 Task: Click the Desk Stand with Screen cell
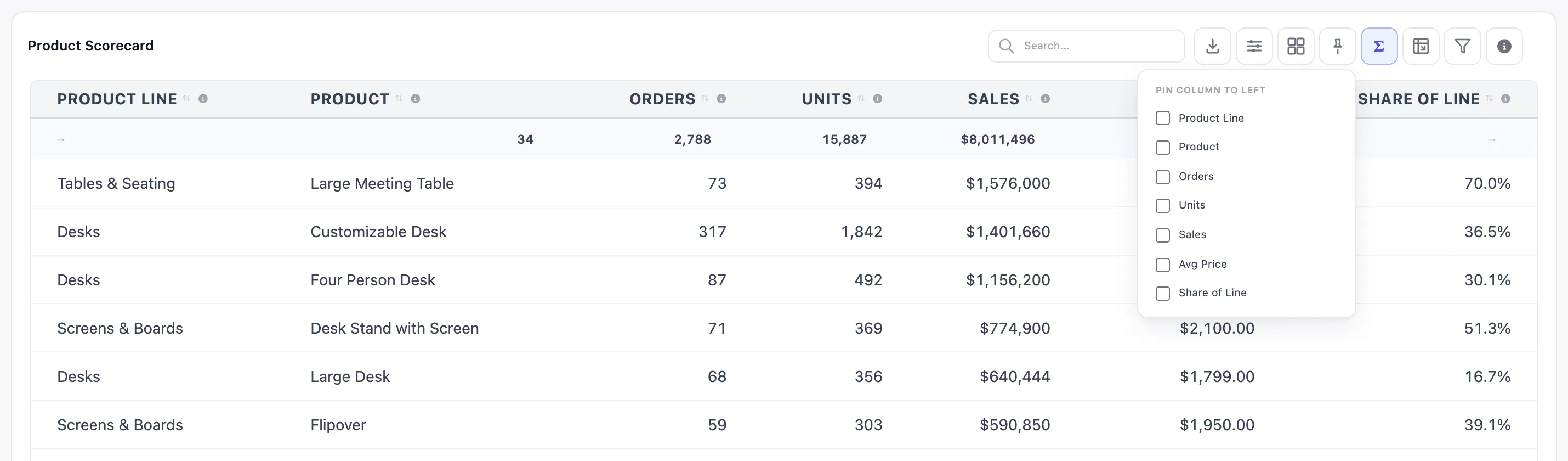point(394,328)
